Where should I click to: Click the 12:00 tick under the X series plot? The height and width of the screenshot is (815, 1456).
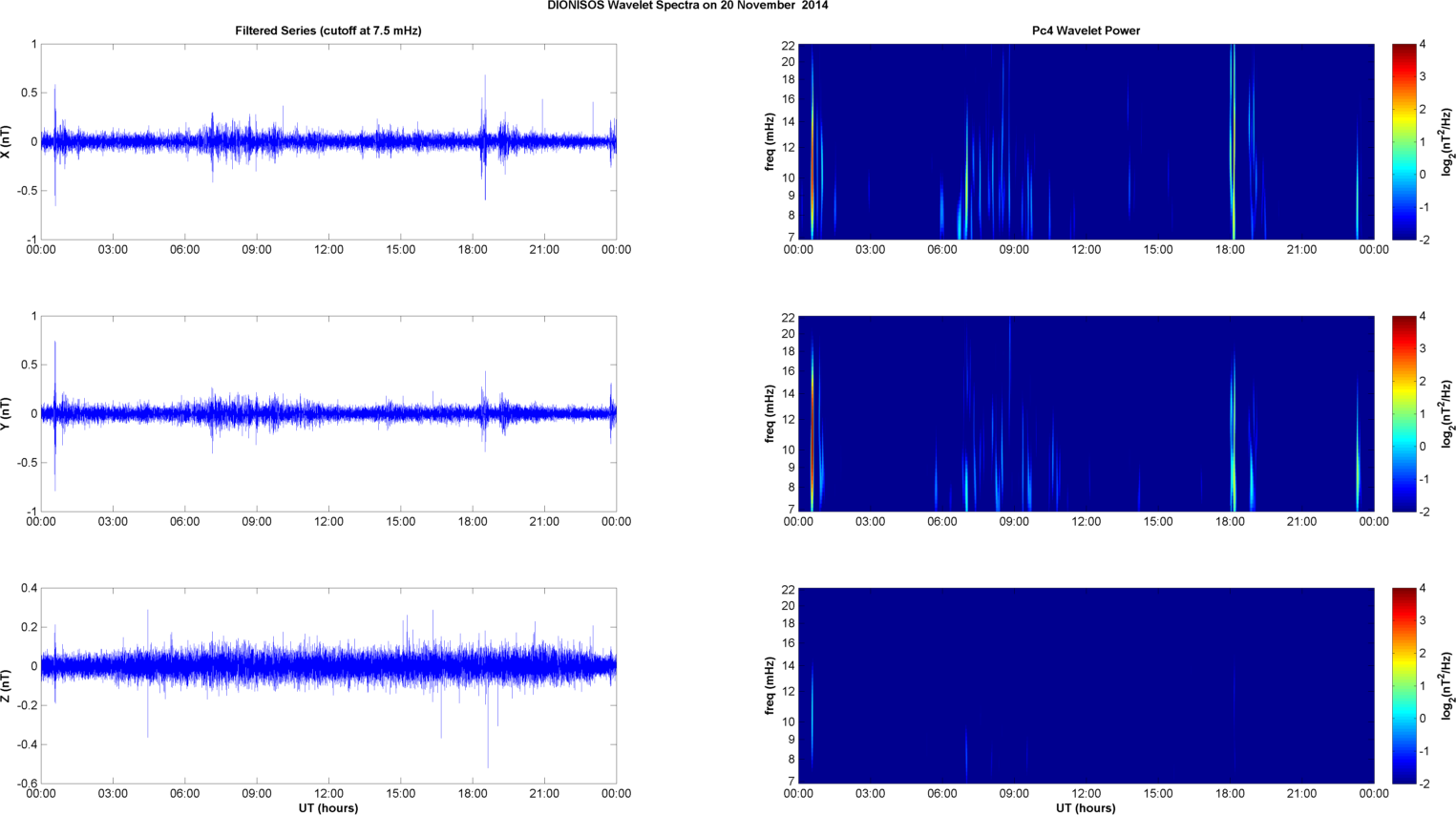(x=328, y=250)
